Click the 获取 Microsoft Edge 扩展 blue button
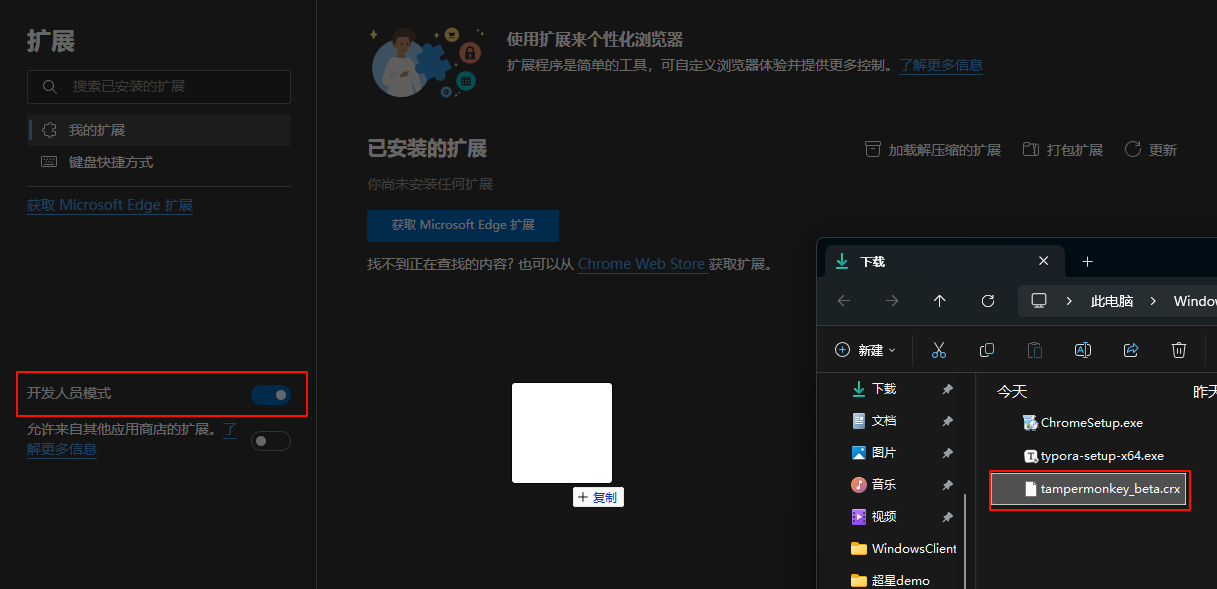This screenshot has height=589, width=1217. [x=462, y=225]
